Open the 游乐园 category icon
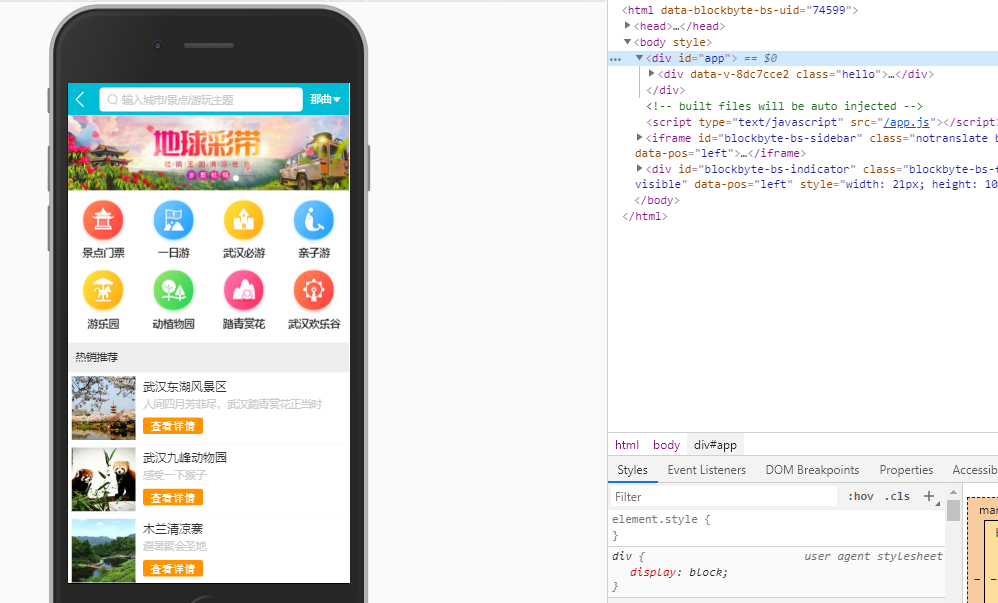Viewport: 998px width, 603px height. point(103,290)
